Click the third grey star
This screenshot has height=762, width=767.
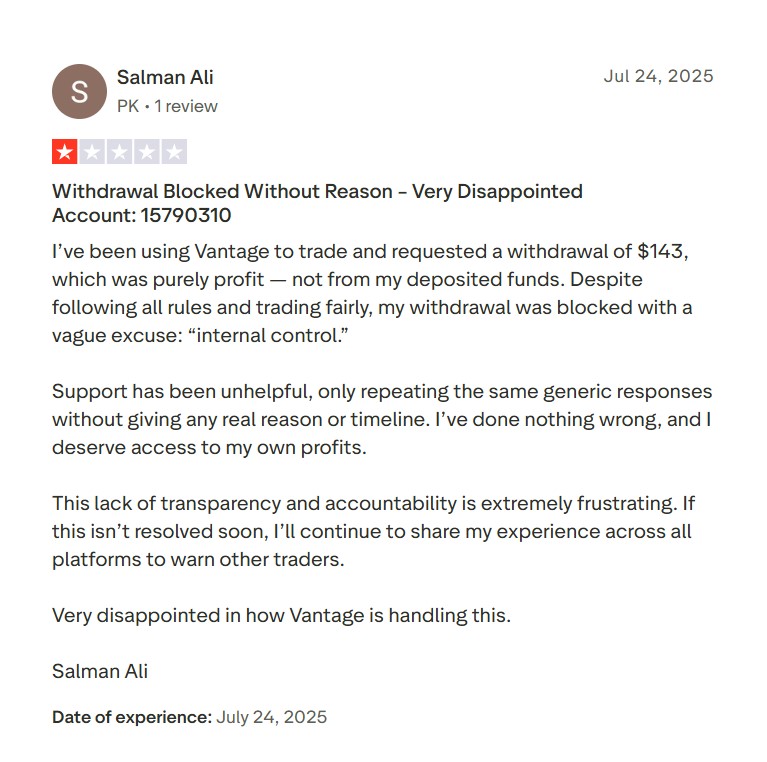119,152
